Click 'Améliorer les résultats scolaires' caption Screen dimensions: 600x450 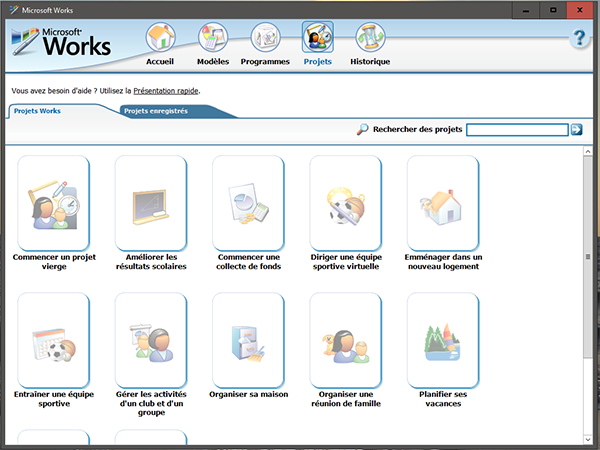point(151,262)
